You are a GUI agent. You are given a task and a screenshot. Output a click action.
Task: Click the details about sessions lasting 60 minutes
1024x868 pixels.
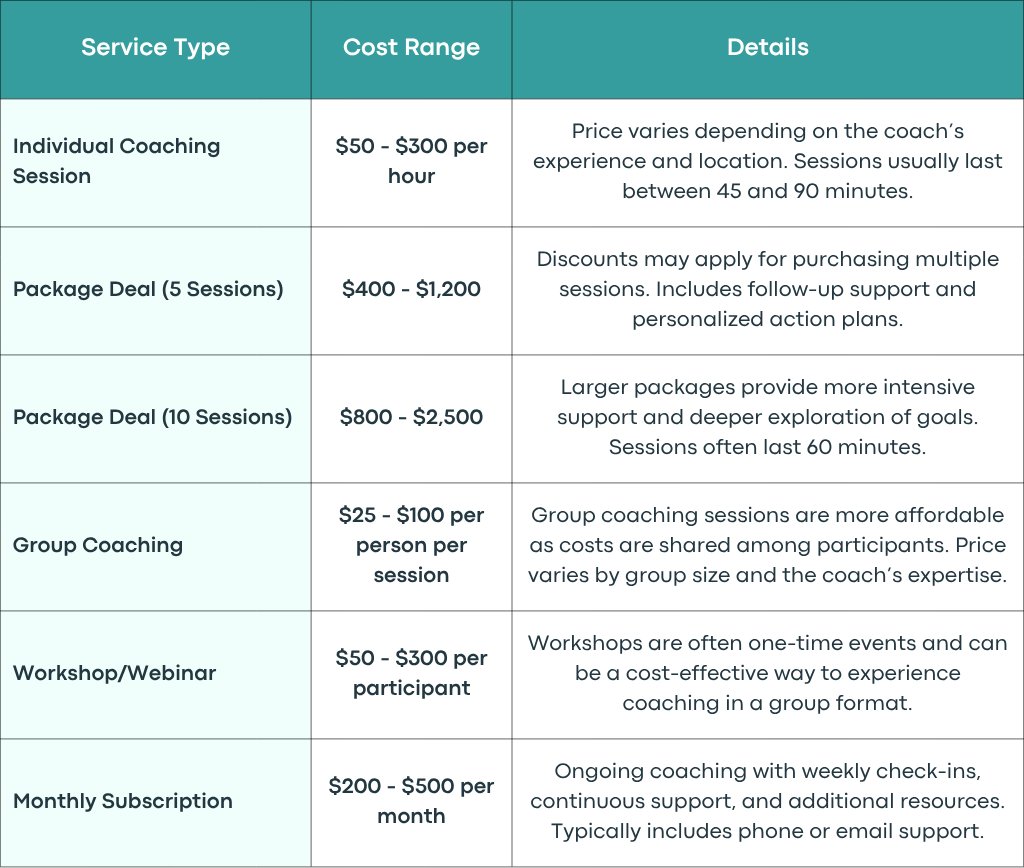767,417
